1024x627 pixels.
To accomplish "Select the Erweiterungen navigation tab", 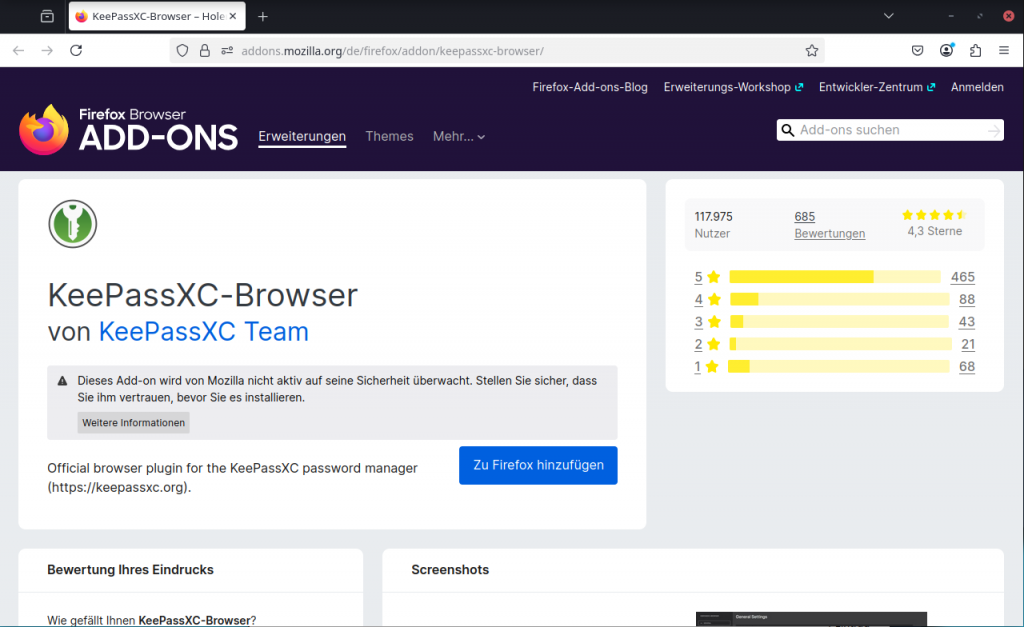I will 302,136.
